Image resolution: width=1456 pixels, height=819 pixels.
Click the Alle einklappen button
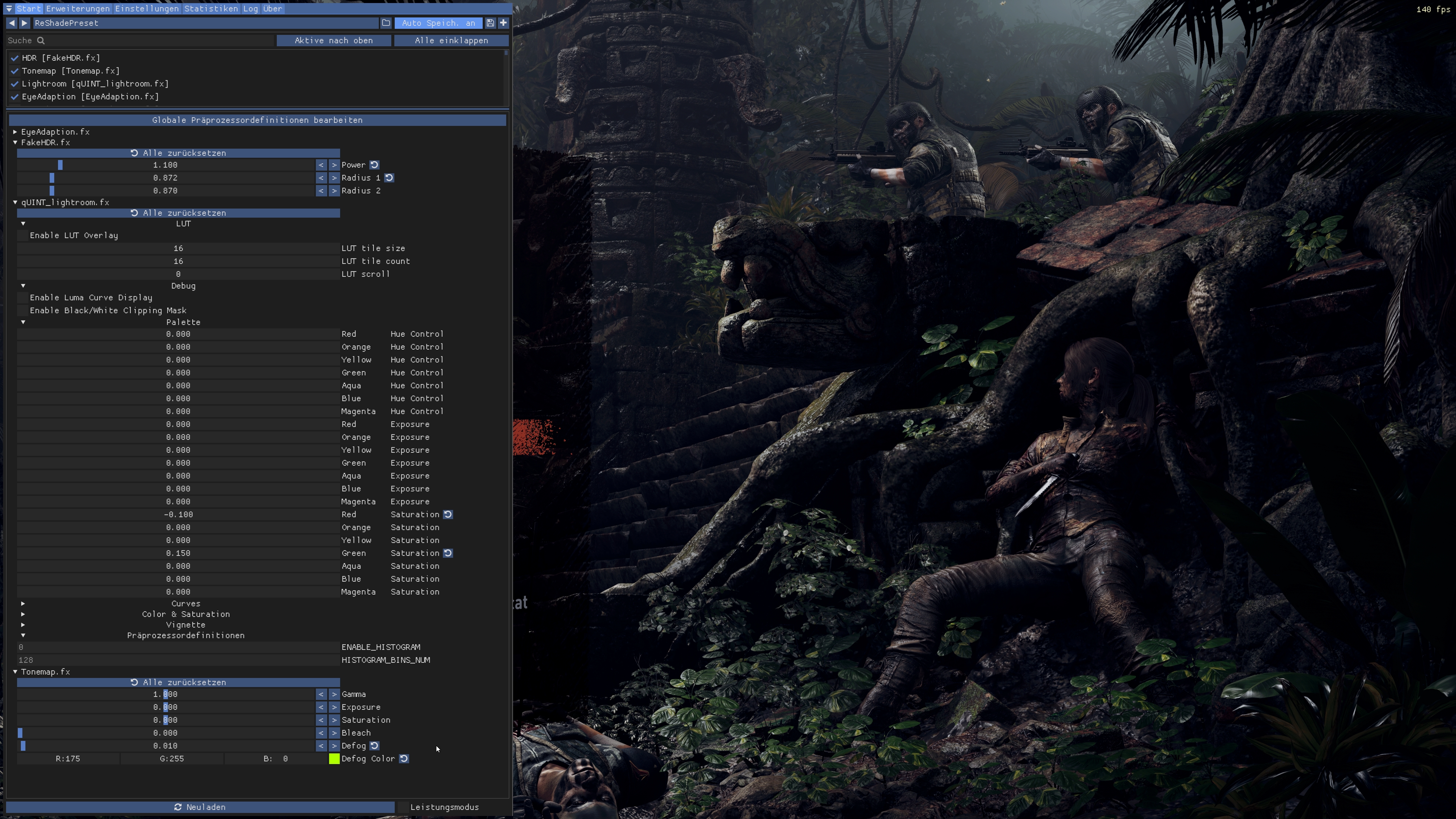point(451,41)
